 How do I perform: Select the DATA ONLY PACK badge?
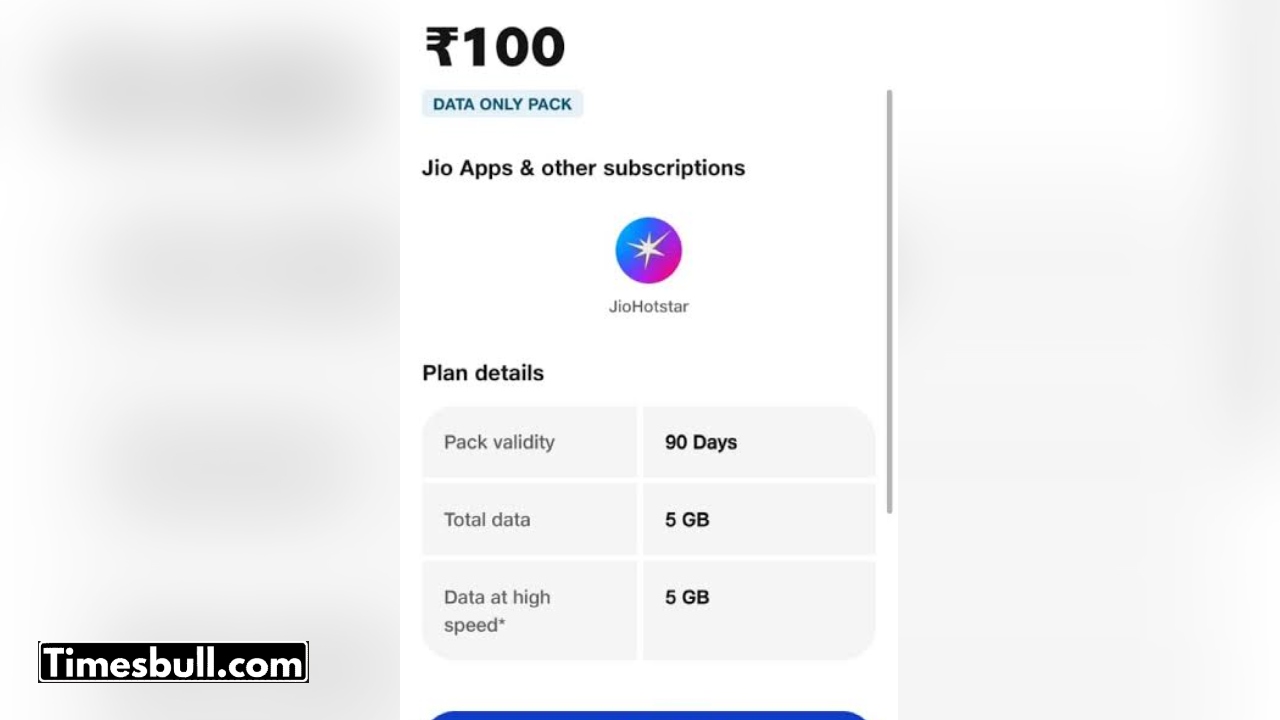coord(502,104)
